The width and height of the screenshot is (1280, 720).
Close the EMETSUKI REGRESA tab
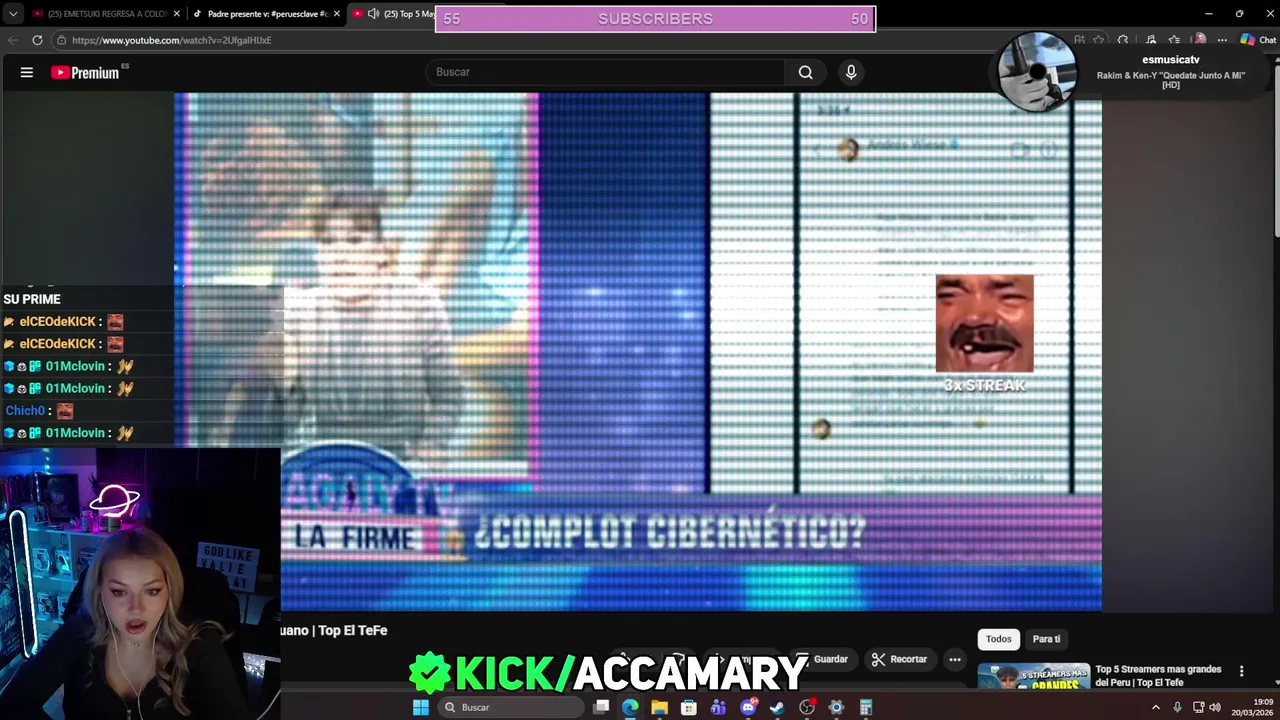point(177,14)
